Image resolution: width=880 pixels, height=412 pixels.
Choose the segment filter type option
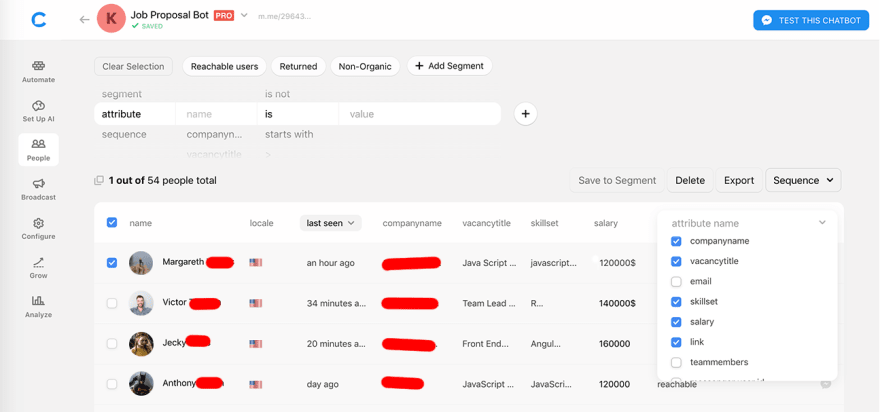122,94
